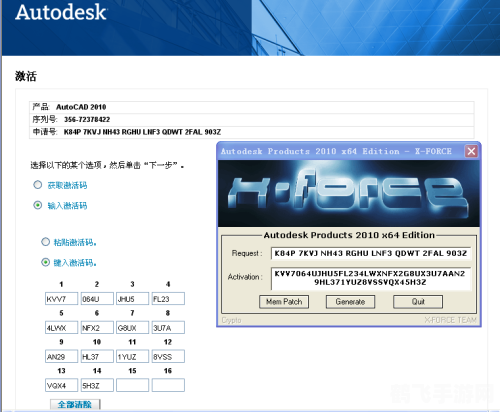The width and height of the screenshot is (500, 412).
Task: Click the serial number 356-72378422
Action: point(87,119)
